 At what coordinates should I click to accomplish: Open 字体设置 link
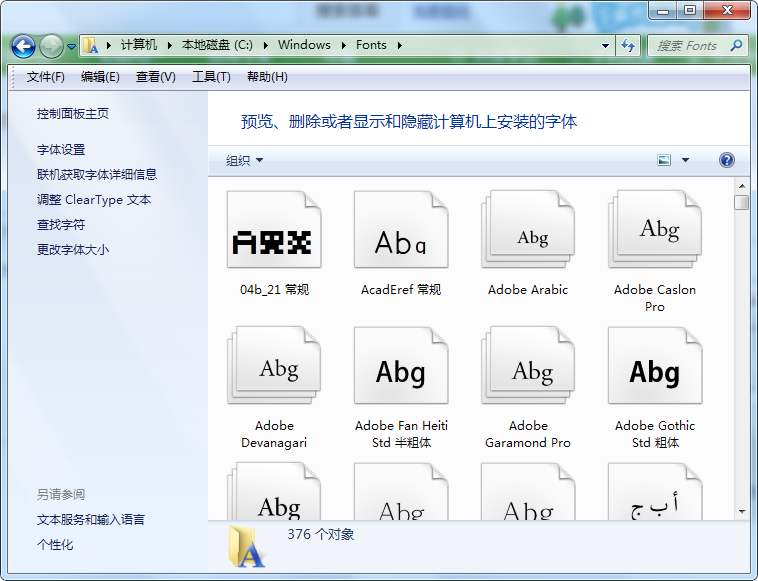tap(61, 150)
